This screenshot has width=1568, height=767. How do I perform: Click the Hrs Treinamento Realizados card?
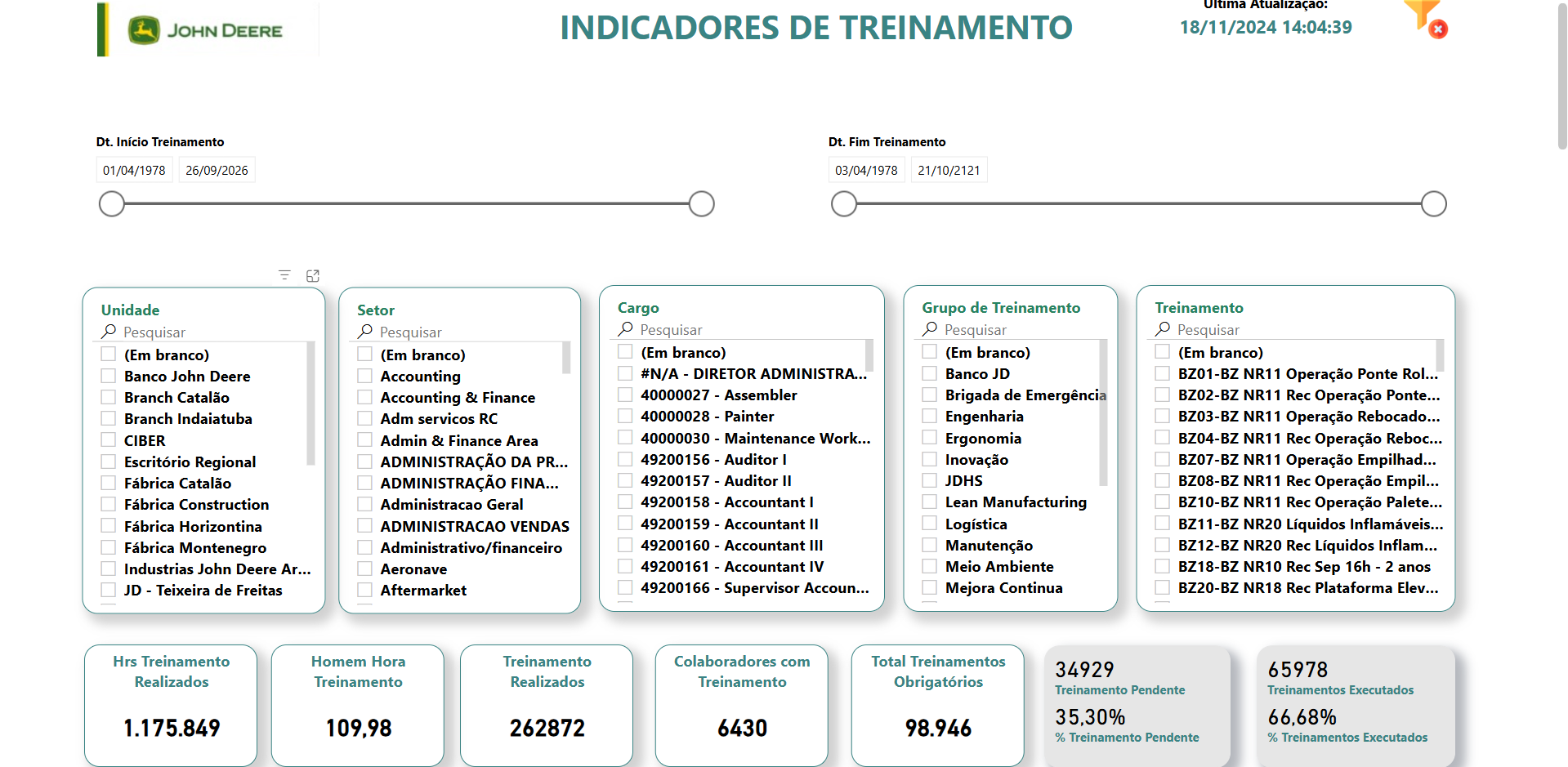171,706
